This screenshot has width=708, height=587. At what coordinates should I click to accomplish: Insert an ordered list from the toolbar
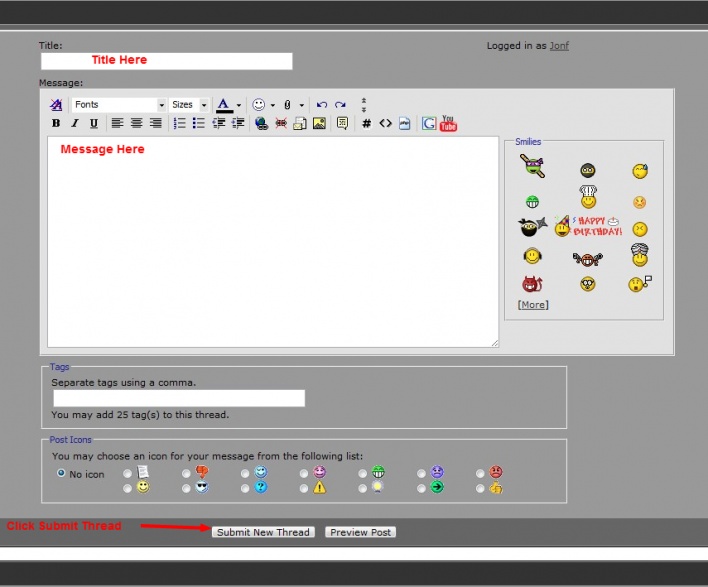click(x=180, y=124)
